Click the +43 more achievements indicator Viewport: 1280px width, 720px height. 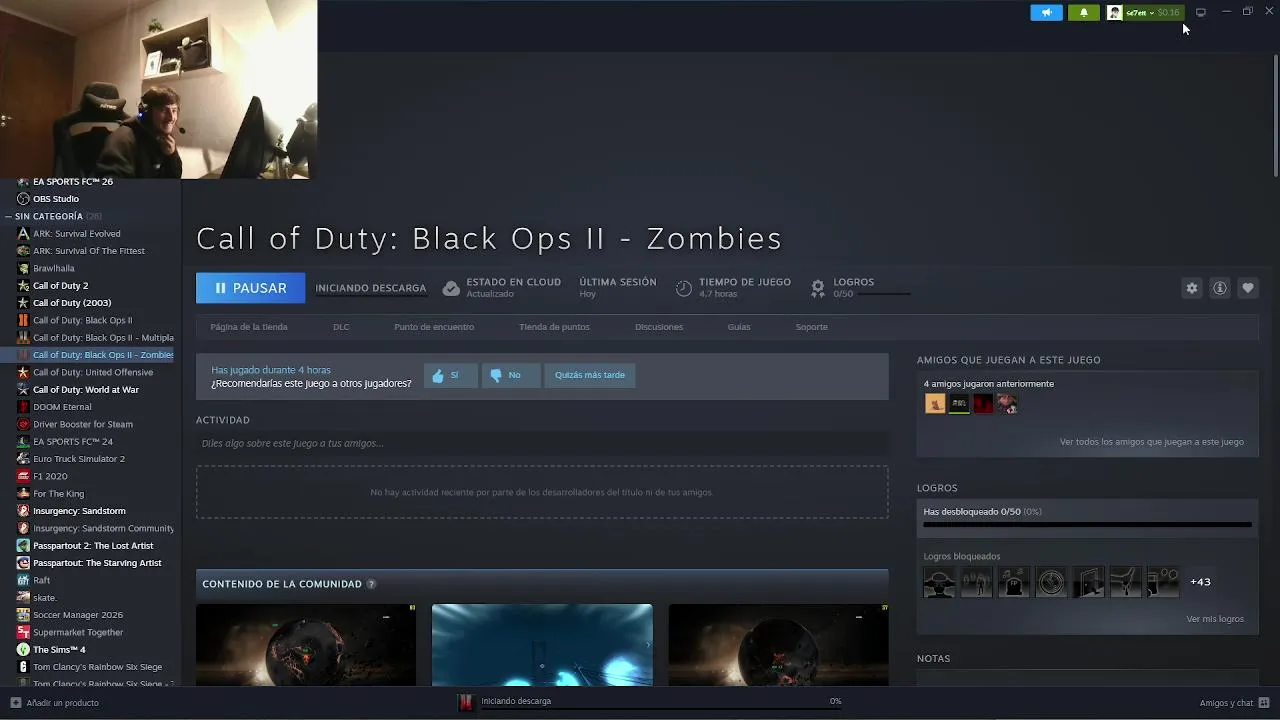1200,582
